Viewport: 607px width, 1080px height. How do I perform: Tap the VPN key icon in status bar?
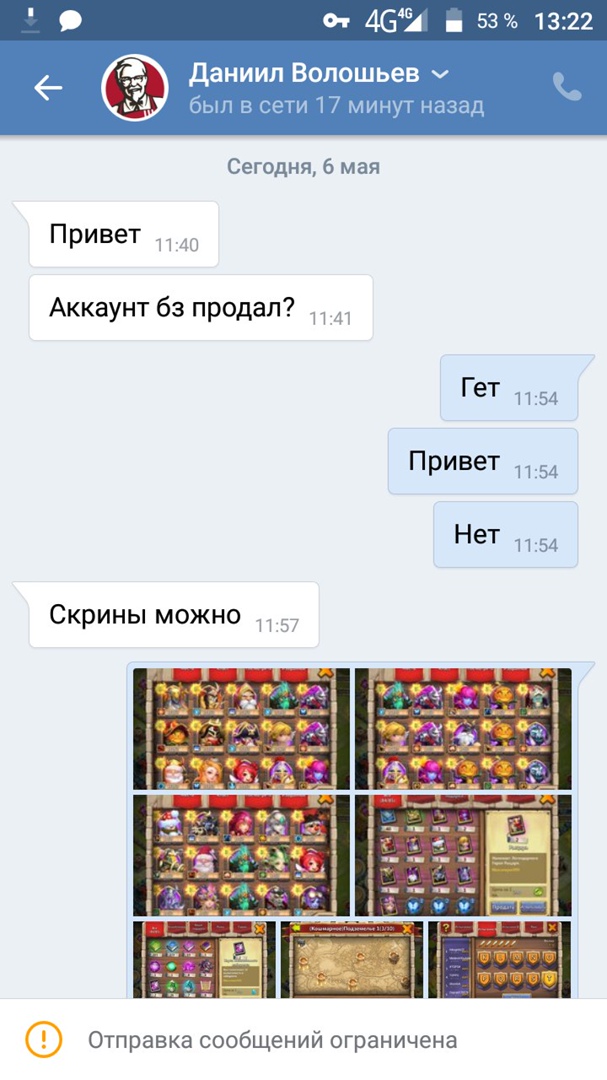point(336,21)
